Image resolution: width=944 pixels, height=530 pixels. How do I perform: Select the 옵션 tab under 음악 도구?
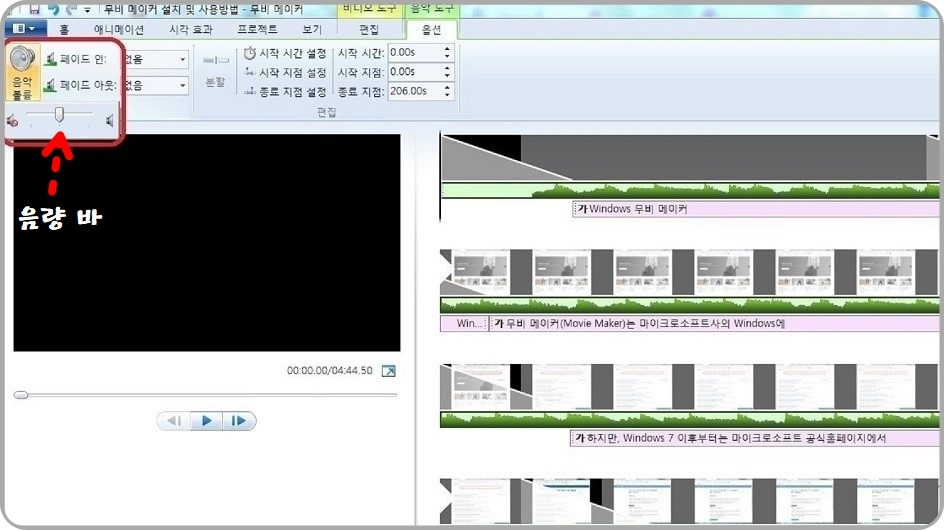coord(431,30)
